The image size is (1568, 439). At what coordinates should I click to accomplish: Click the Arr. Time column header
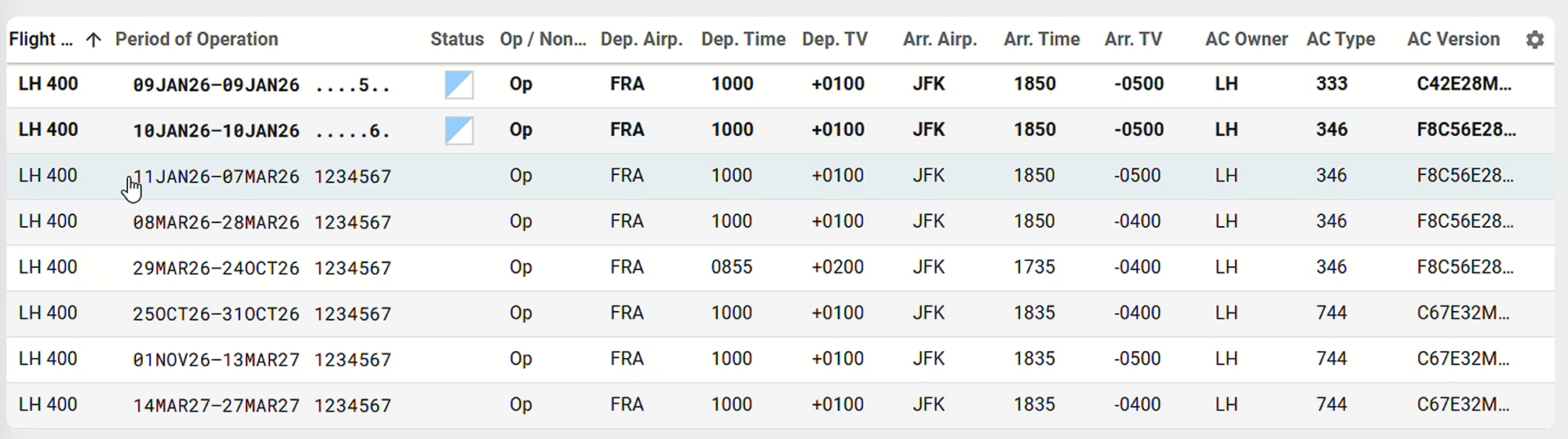1041,39
